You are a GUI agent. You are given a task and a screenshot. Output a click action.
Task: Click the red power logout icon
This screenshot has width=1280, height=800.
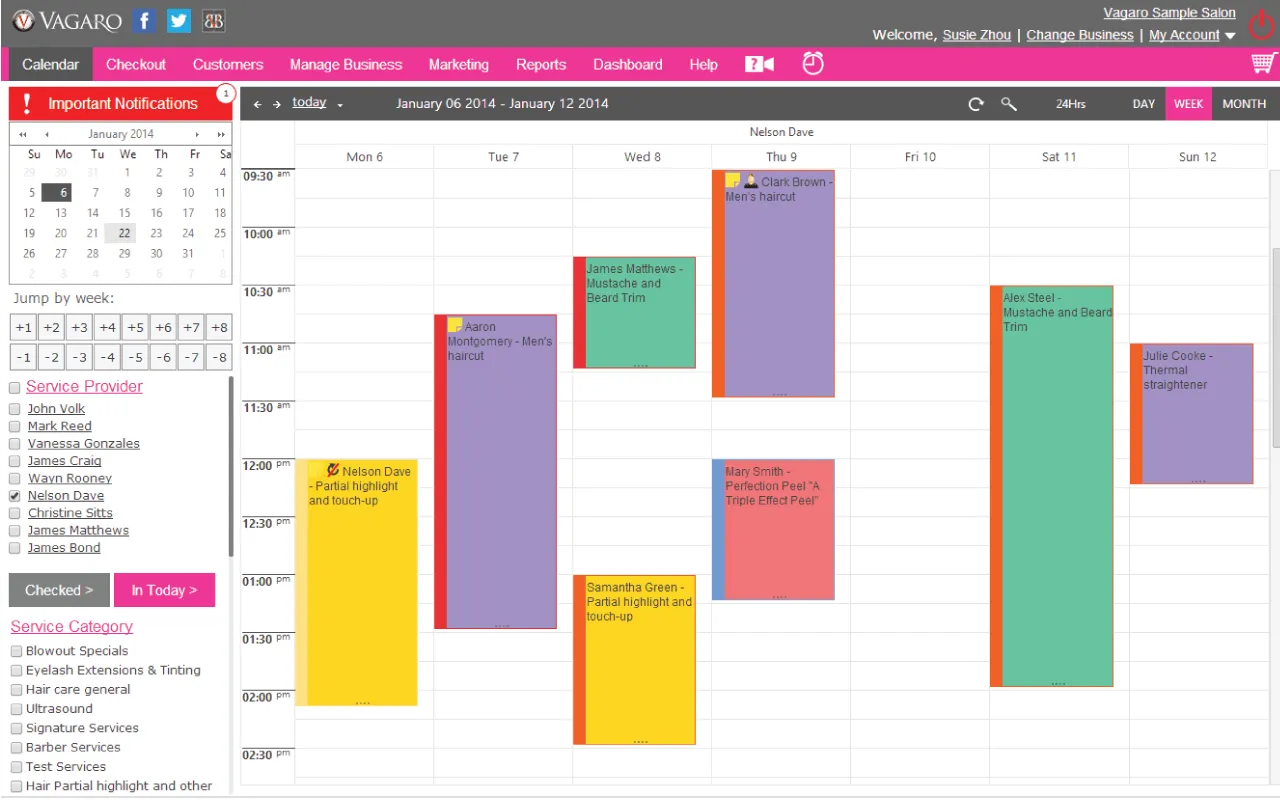[1261, 24]
